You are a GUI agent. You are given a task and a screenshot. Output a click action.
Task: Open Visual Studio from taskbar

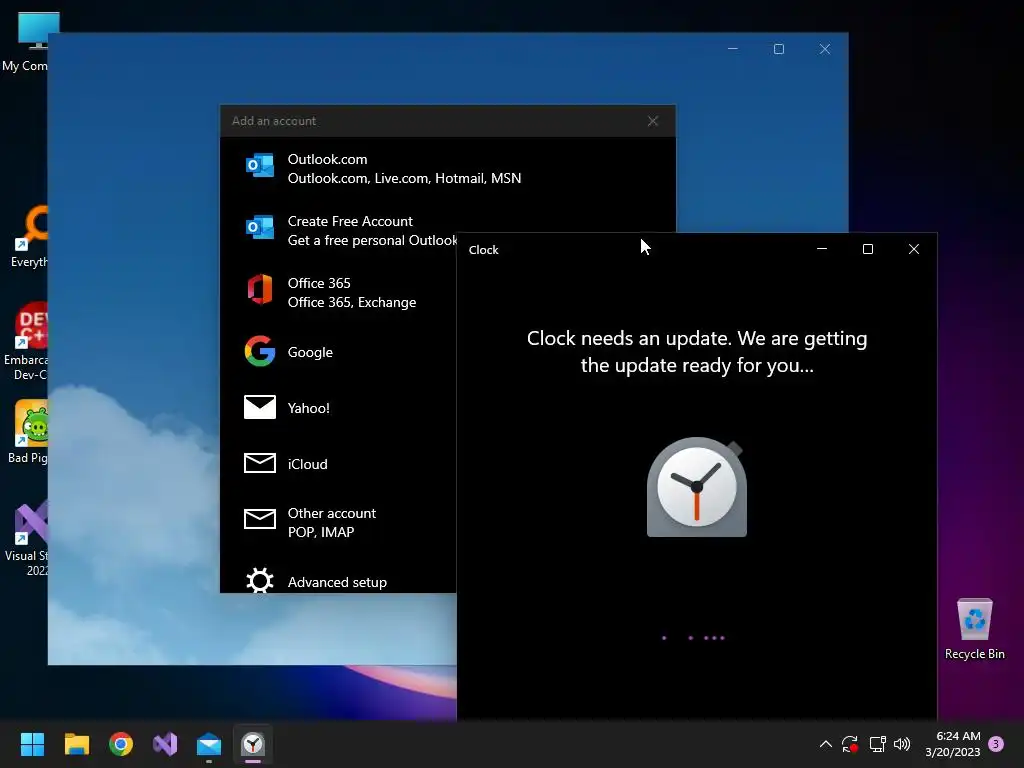165,744
